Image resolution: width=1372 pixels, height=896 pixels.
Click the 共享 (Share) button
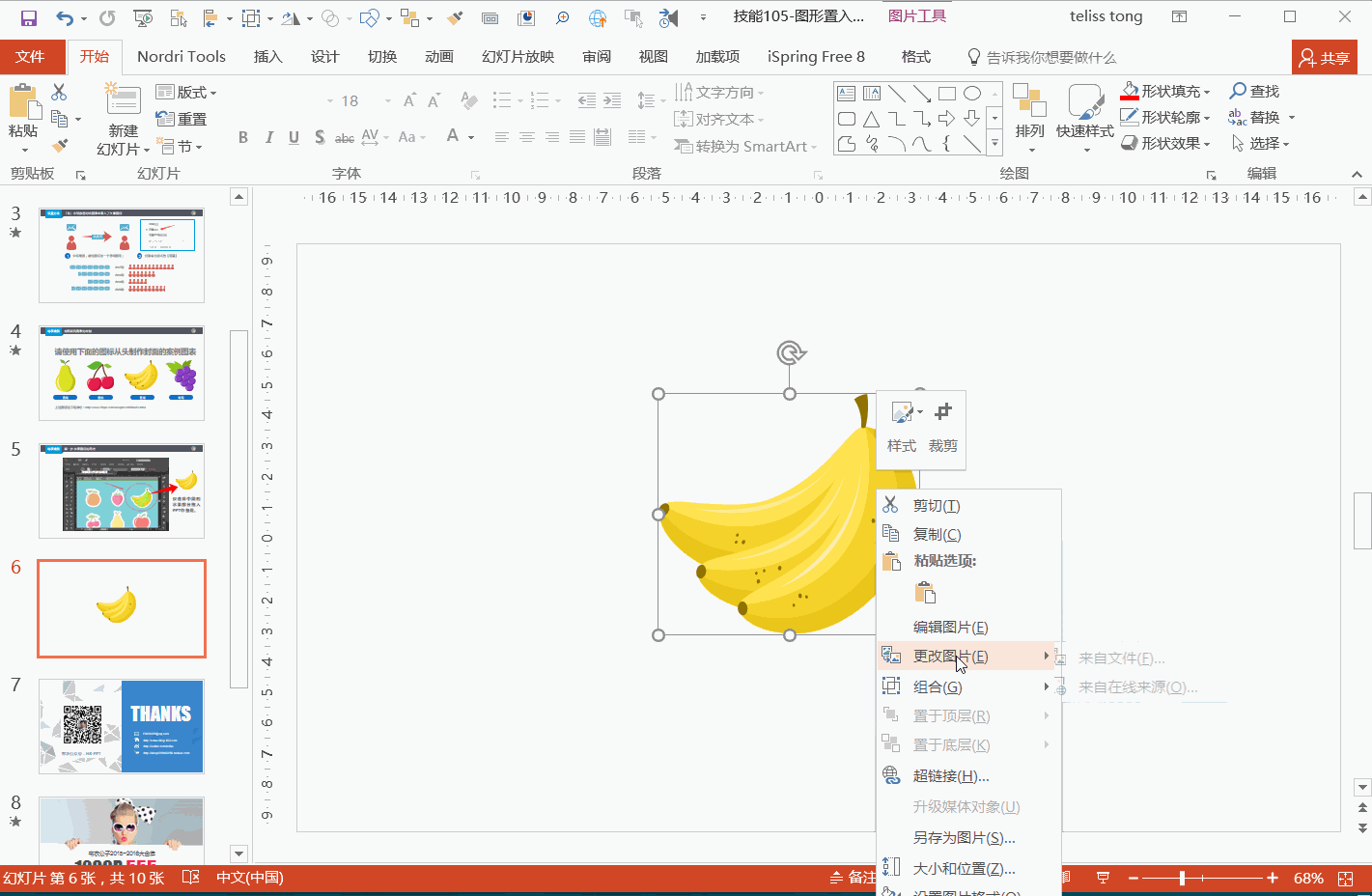(x=1325, y=58)
